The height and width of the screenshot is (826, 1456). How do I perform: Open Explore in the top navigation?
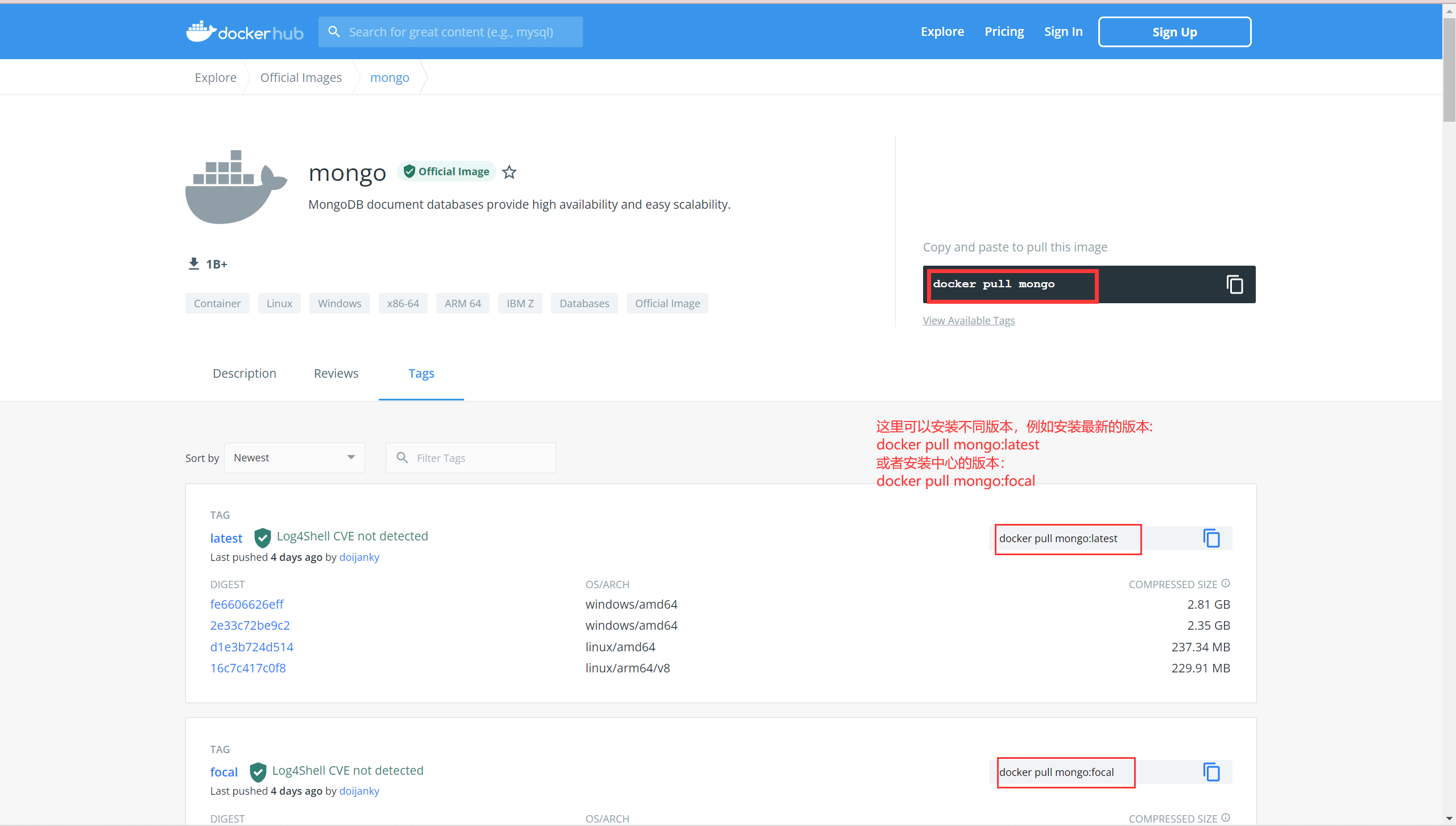pos(942,32)
